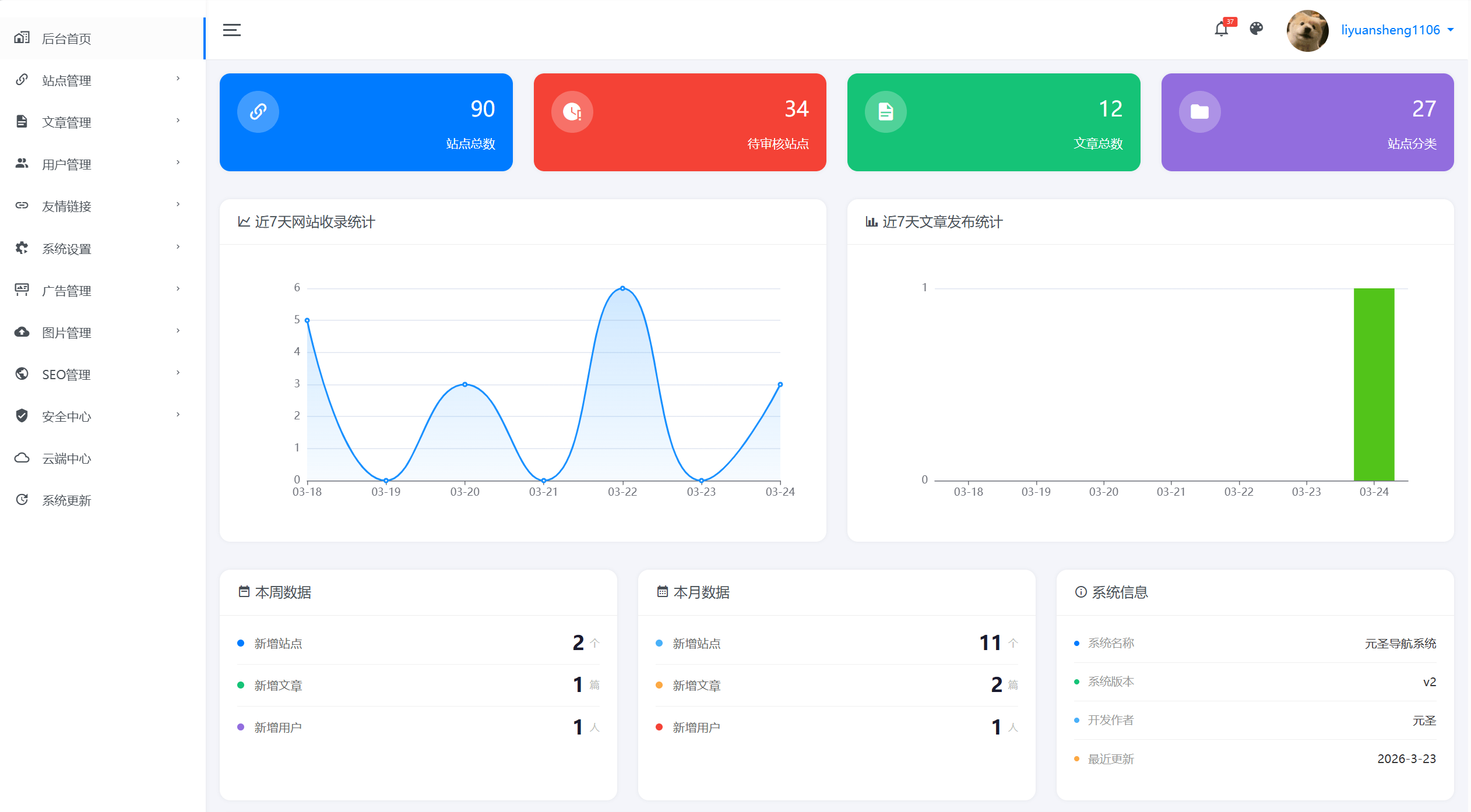The image size is (1471, 812).
Task: Click the document icon on the 文章总数 card
Action: pos(885,111)
